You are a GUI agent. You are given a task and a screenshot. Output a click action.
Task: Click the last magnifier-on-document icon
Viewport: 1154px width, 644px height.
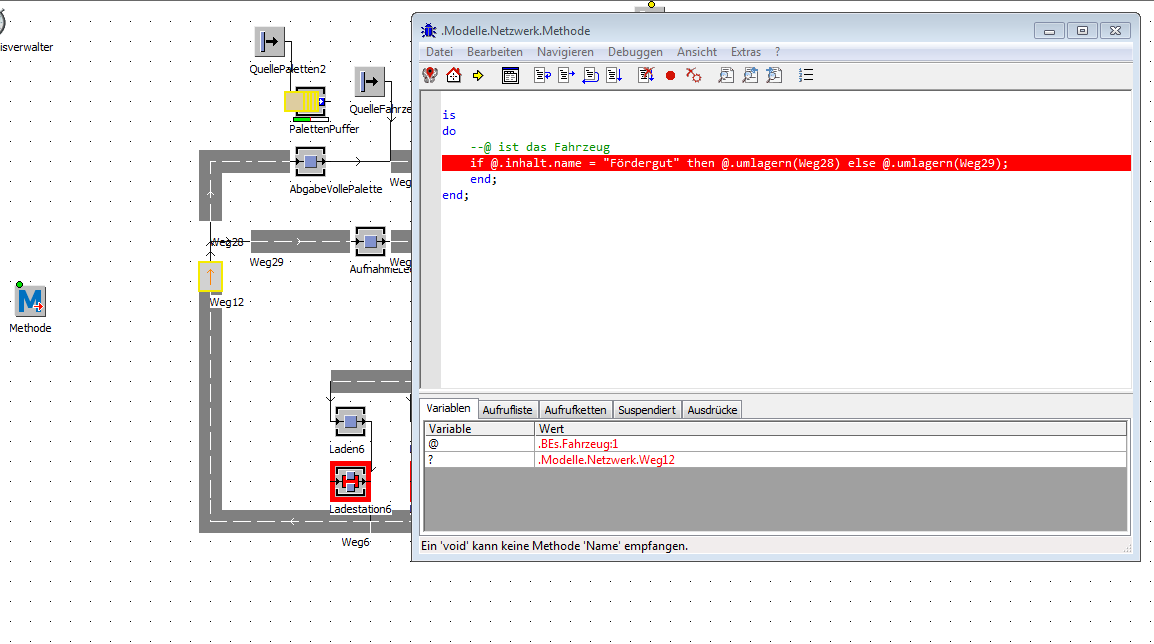pyautogui.click(x=774, y=75)
